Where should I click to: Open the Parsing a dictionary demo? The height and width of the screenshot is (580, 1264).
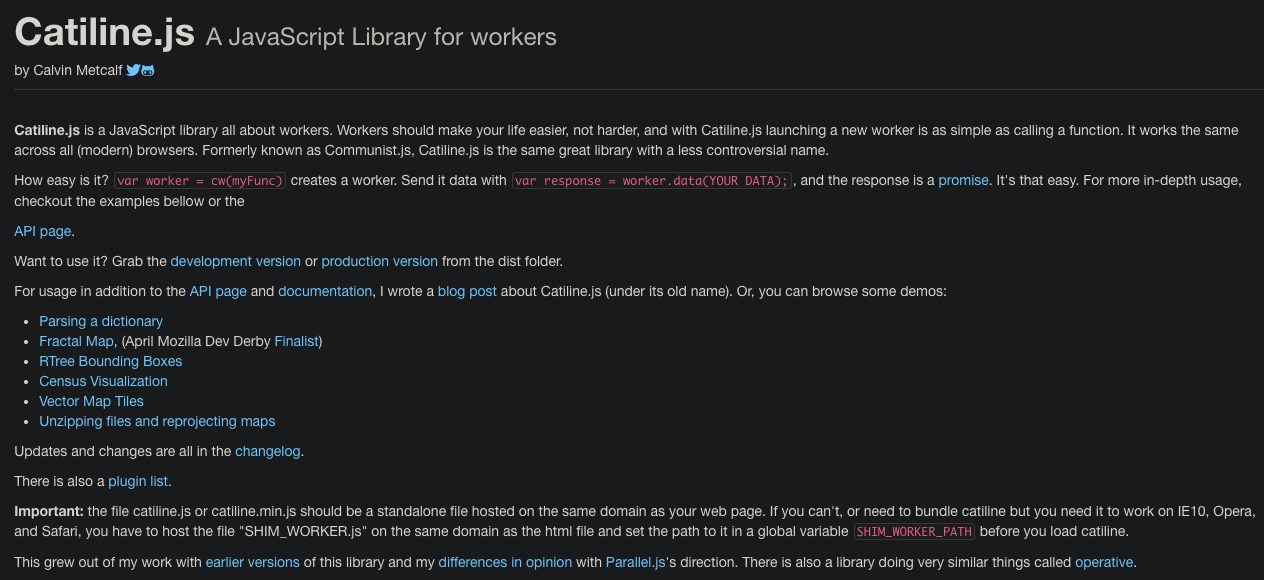101,321
